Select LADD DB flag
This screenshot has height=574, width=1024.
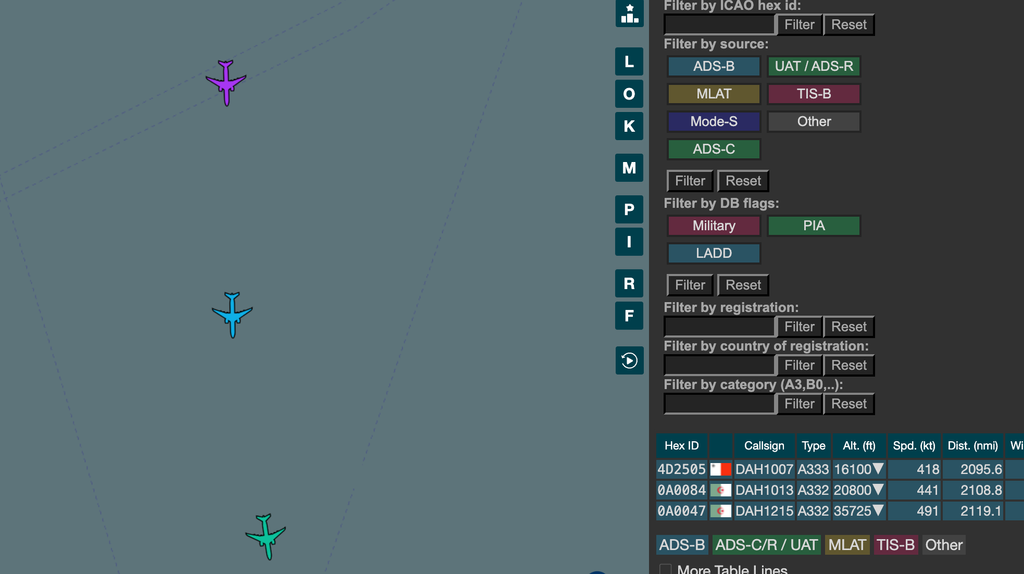[714, 253]
